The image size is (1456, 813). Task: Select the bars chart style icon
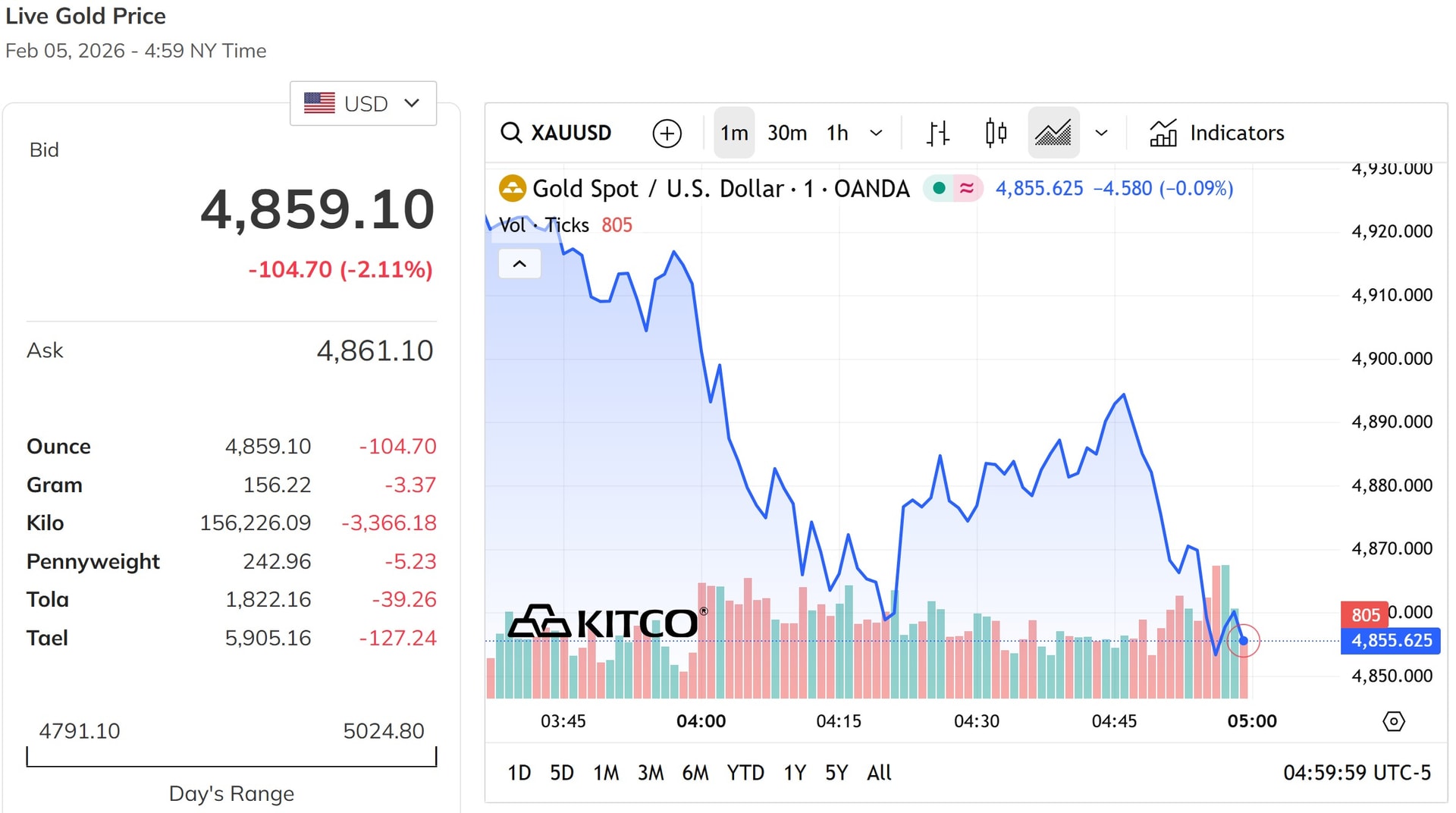[937, 133]
